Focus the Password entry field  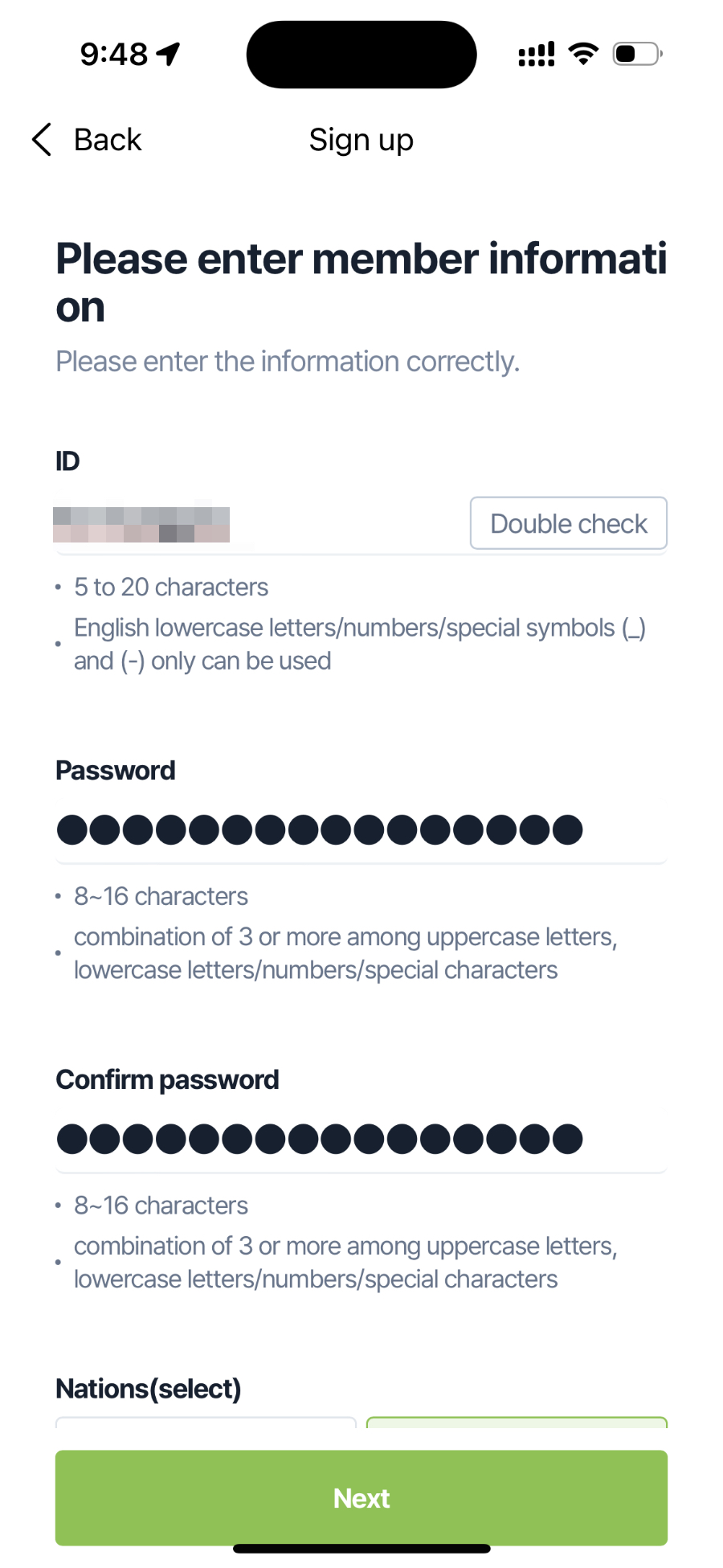(360, 830)
